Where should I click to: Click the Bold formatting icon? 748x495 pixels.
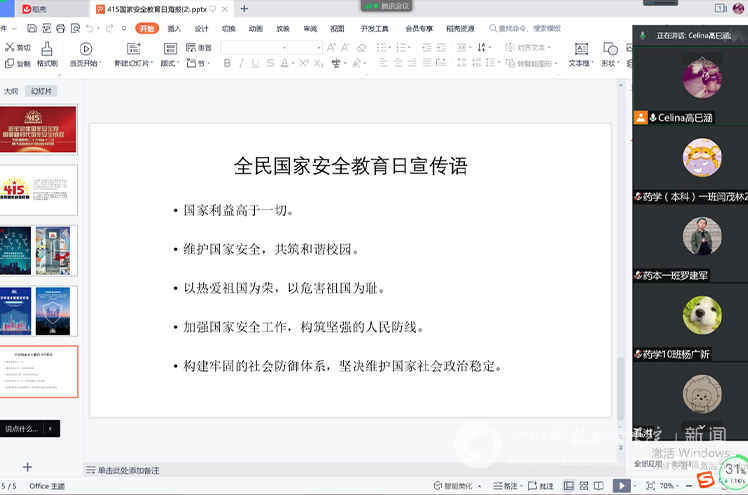[x=227, y=63]
